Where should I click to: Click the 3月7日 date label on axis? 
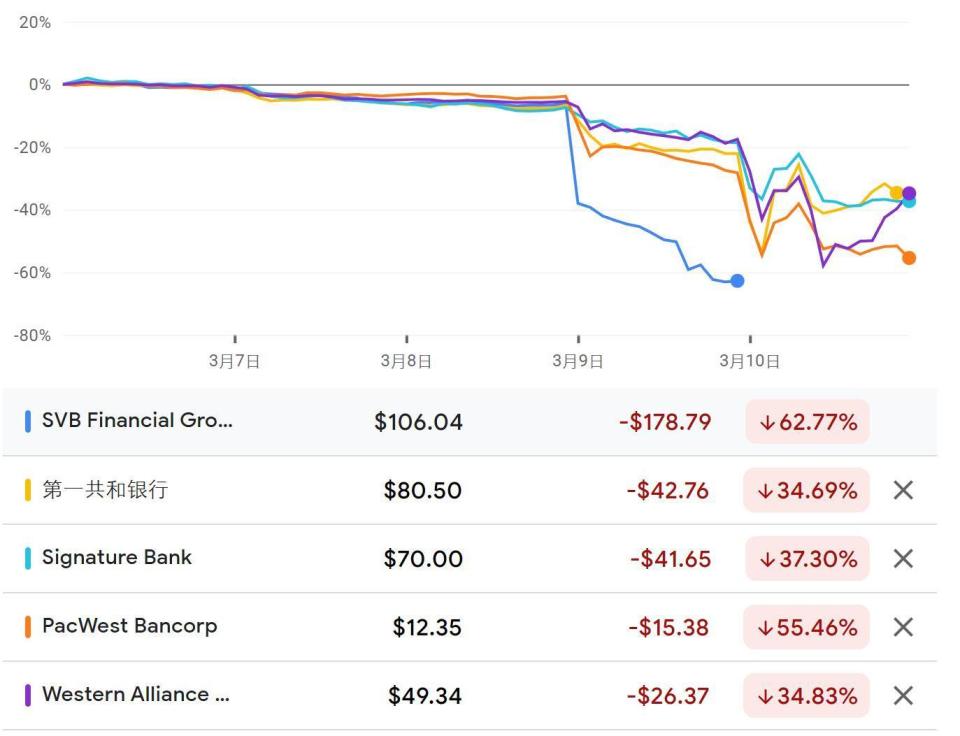pos(235,362)
